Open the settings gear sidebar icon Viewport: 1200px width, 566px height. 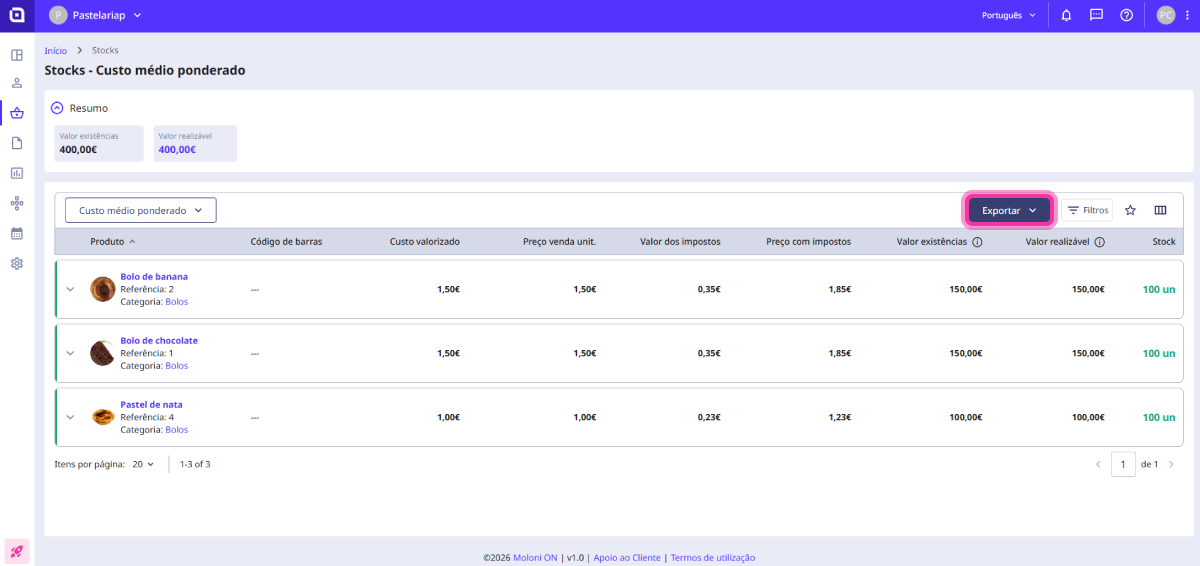point(17,263)
